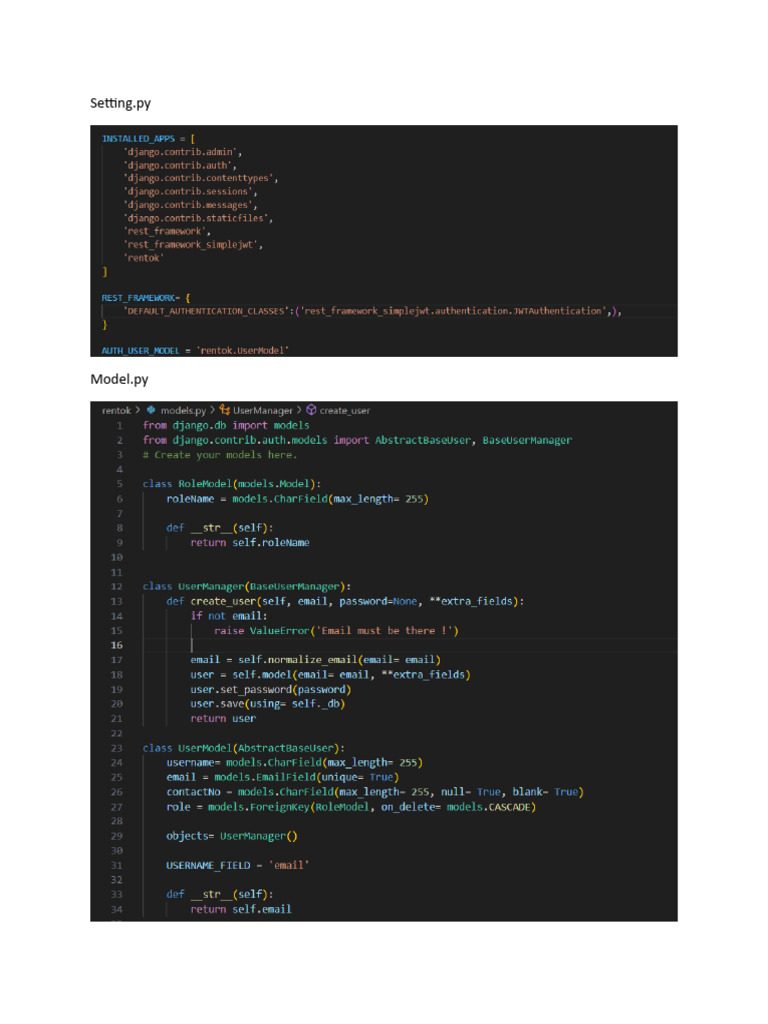
Task: Place cursor on the empty line 16
Action: coord(410,645)
